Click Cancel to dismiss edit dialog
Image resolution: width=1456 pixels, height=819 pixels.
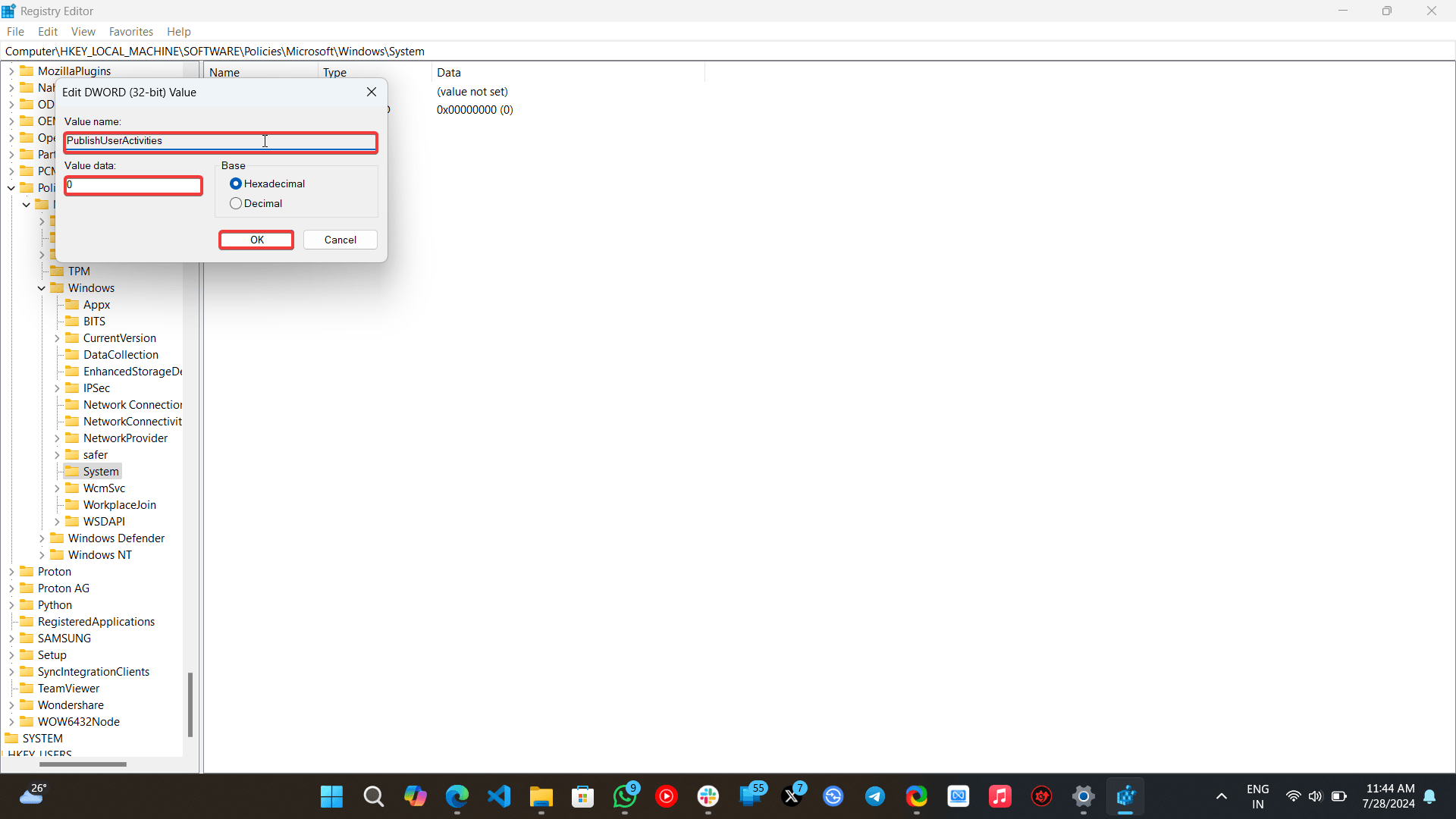pyautogui.click(x=340, y=239)
